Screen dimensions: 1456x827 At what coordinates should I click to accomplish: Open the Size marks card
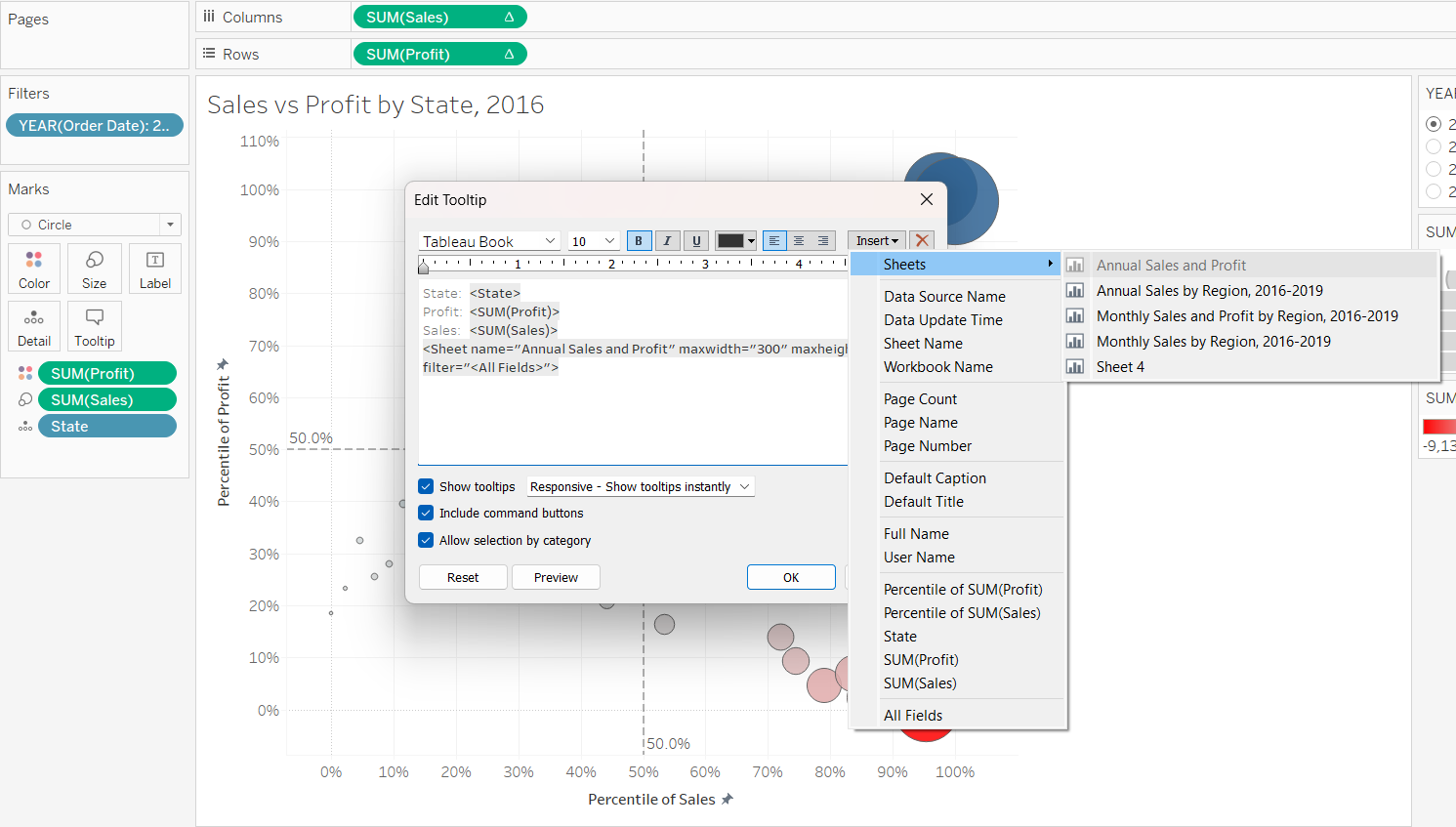[x=95, y=269]
